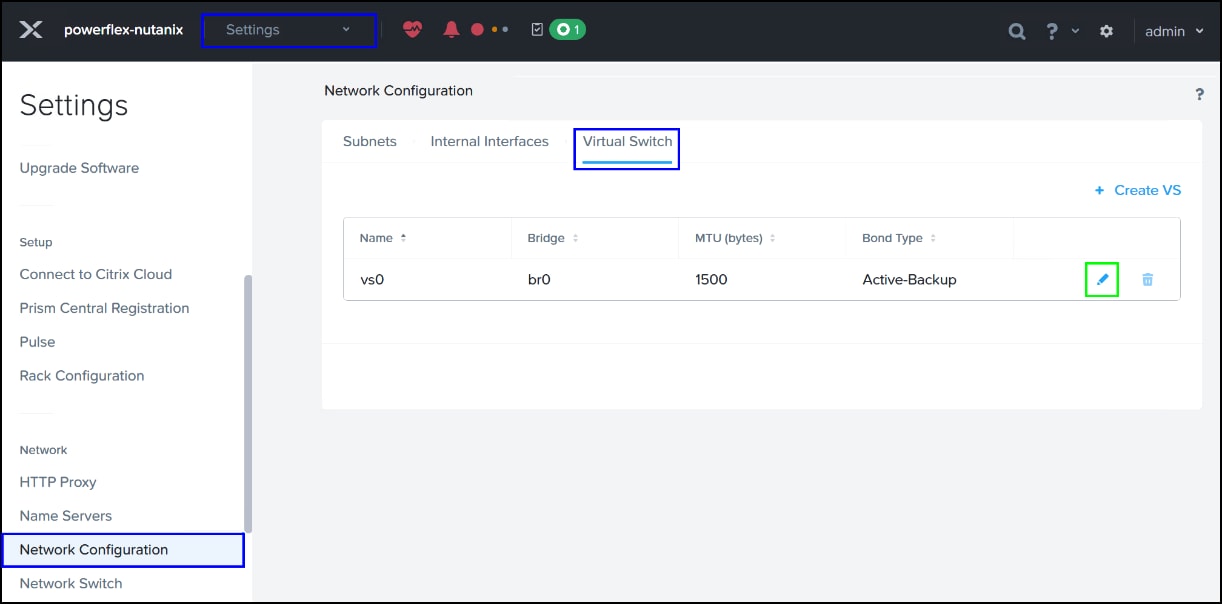Sort table by Name column
Screen dimensions: 1222x604
coord(383,238)
